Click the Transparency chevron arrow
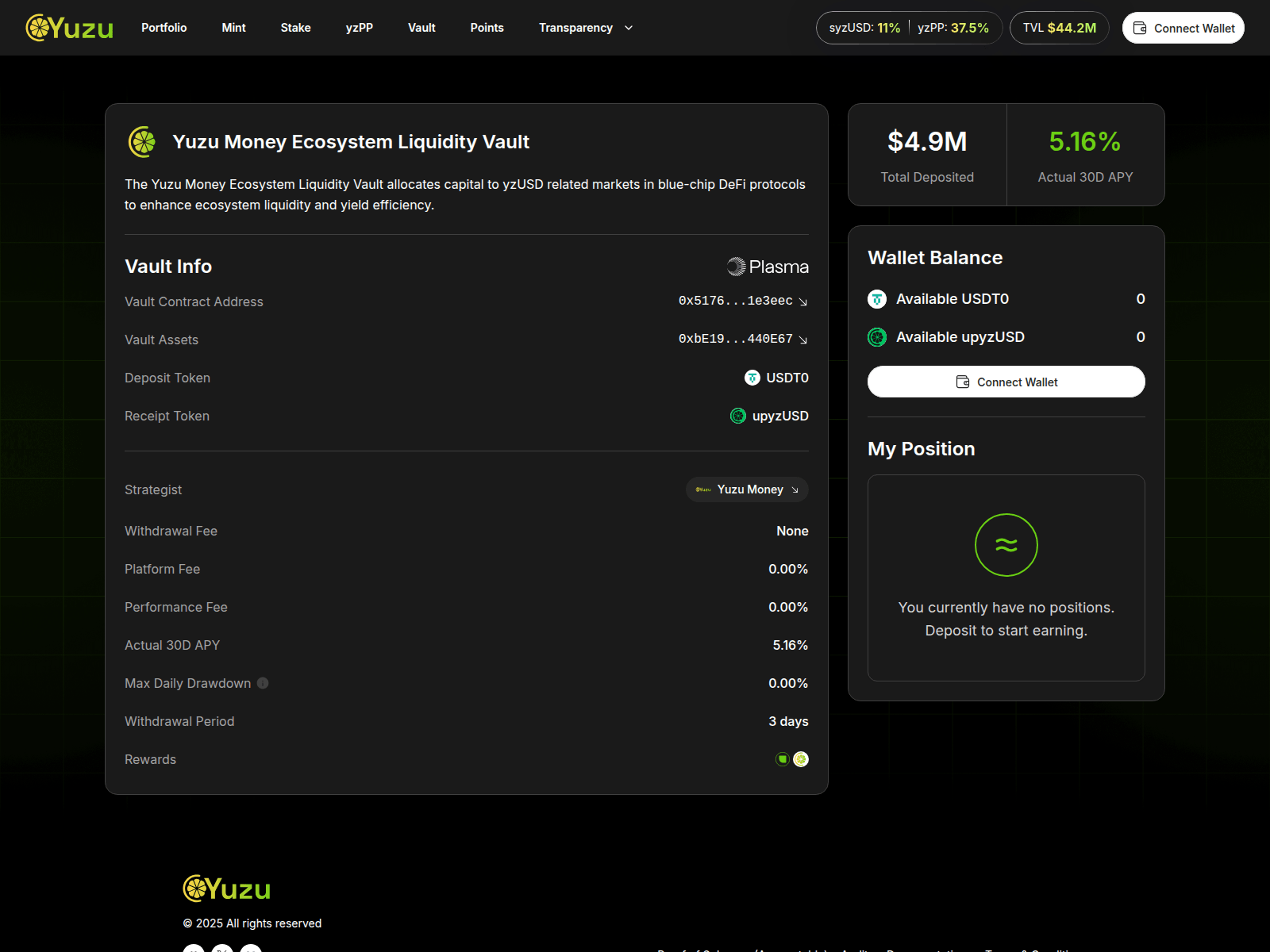1270x952 pixels. [x=629, y=28]
